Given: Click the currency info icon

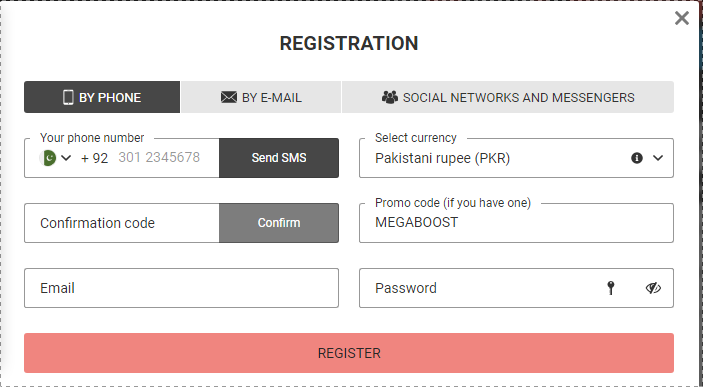Looking at the screenshot, I should [x=637, y=158].
